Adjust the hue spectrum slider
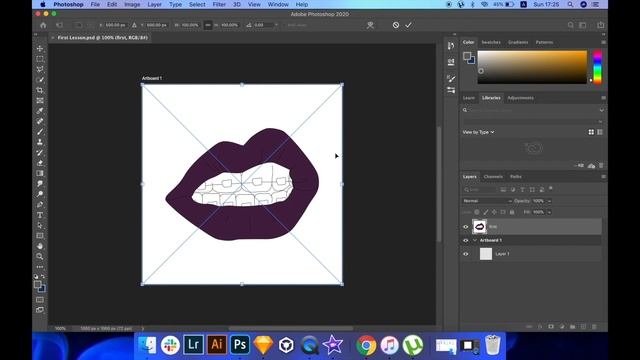 pyautogui.click(x=597, y=67)
